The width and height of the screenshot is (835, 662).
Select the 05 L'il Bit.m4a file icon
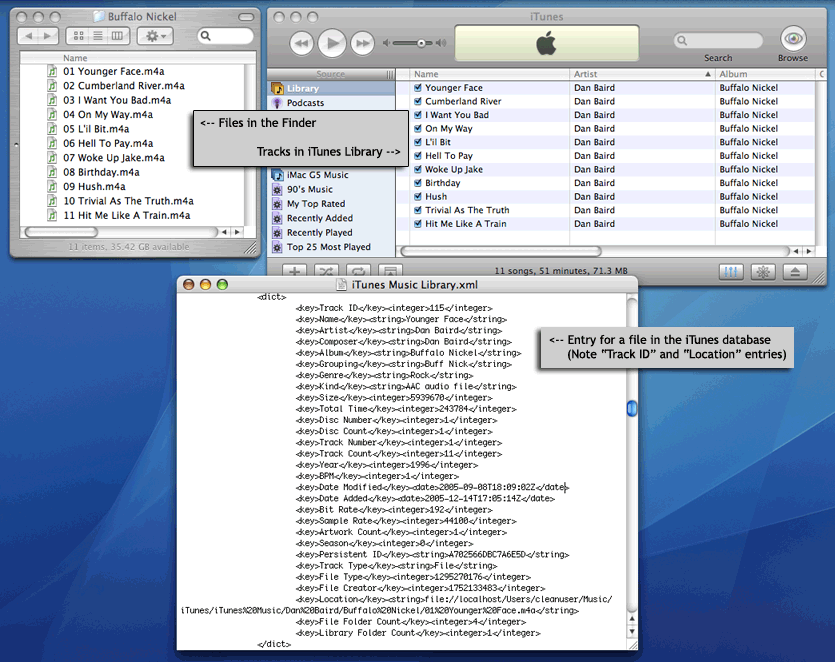click(52, 128)
